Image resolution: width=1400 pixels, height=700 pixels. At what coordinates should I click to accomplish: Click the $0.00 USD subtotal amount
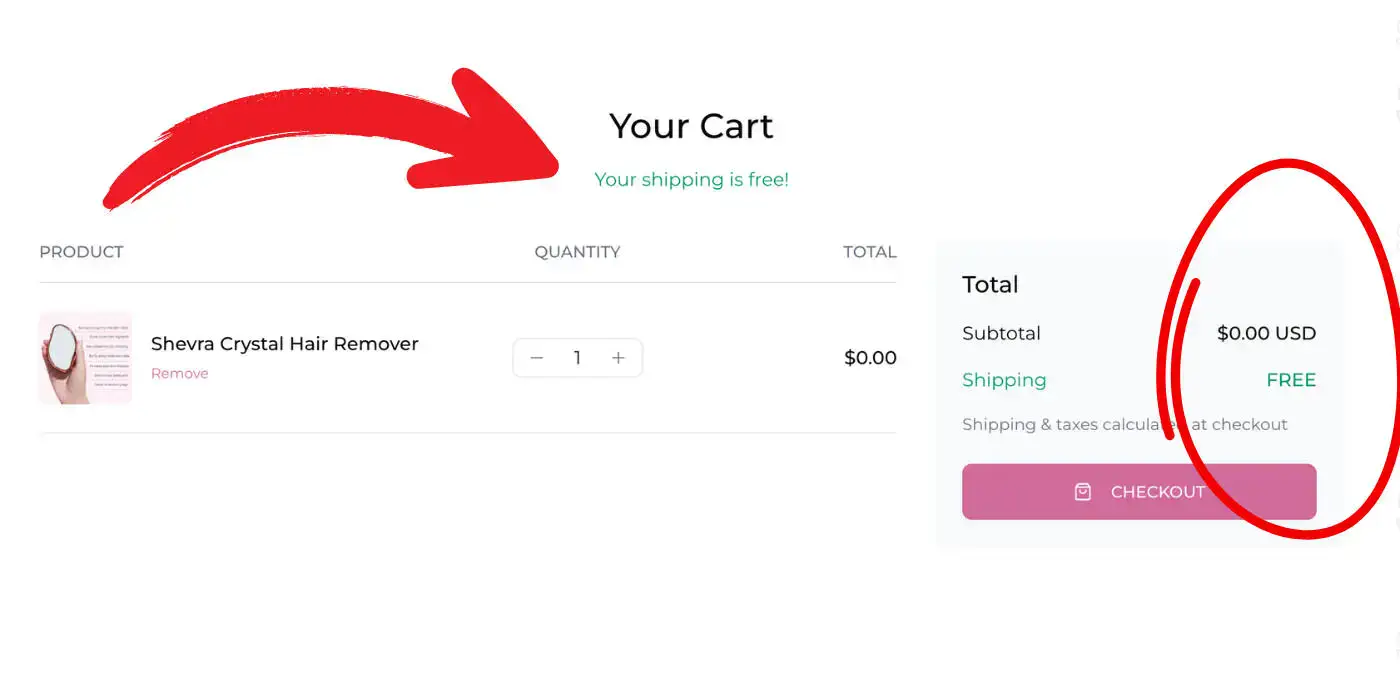(1266, 334)
